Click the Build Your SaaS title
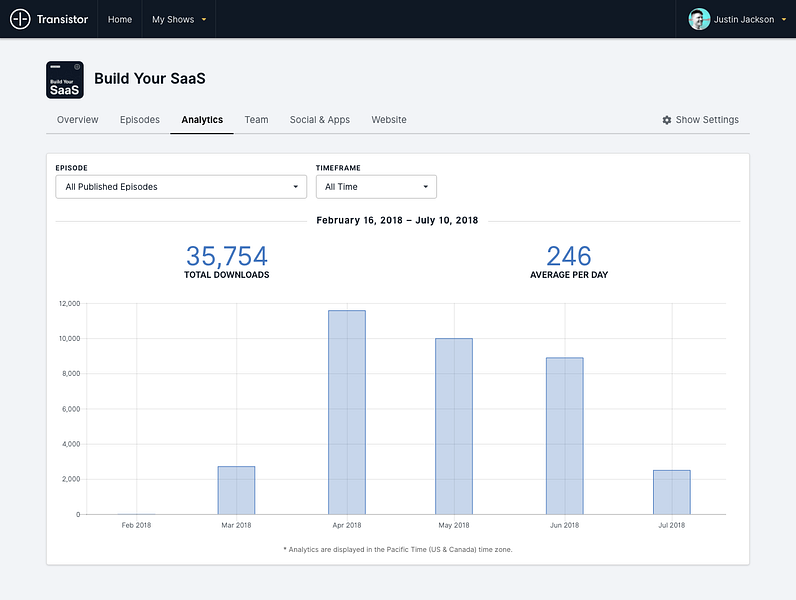The image size is (796, 600). (x=150, y=79)
